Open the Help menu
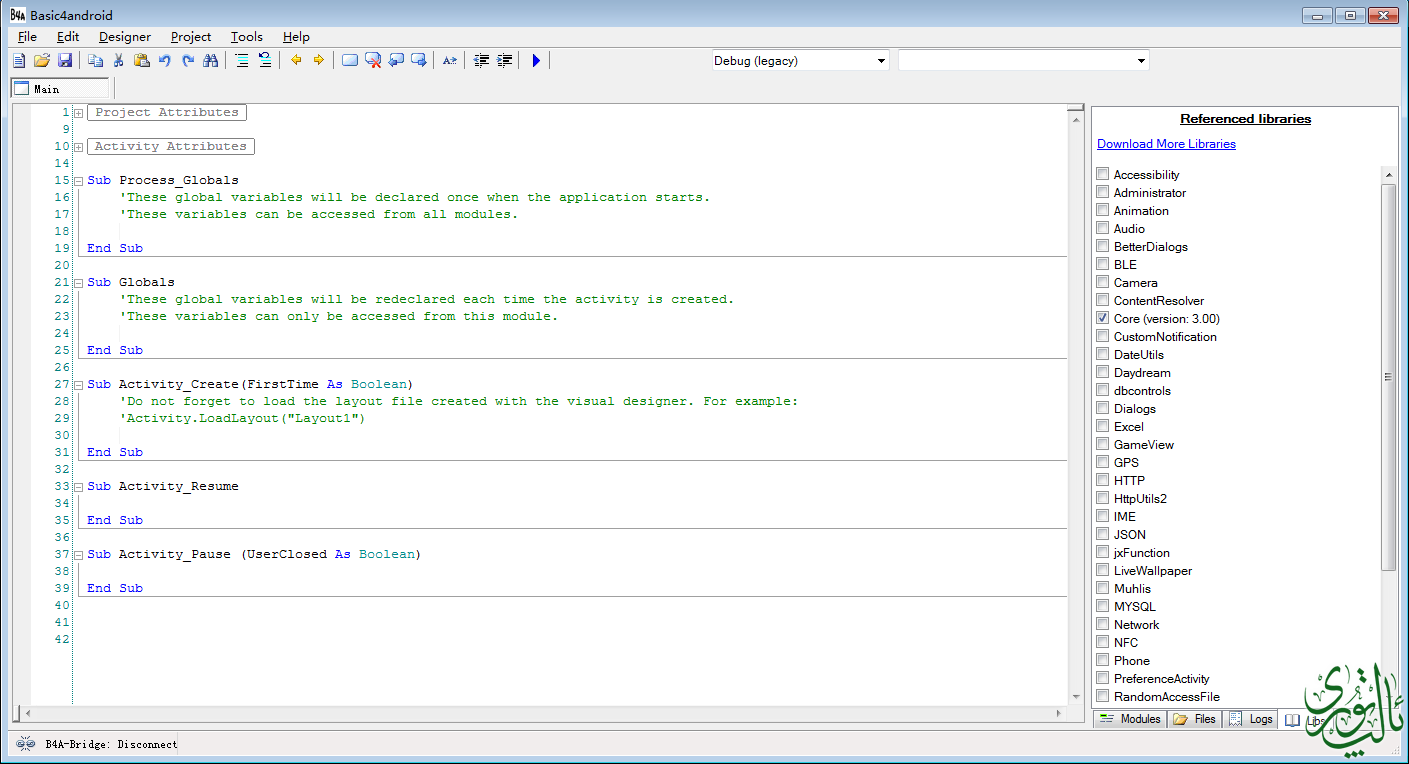The height and width of the screenshot is (764, 1409). (296, 37)
